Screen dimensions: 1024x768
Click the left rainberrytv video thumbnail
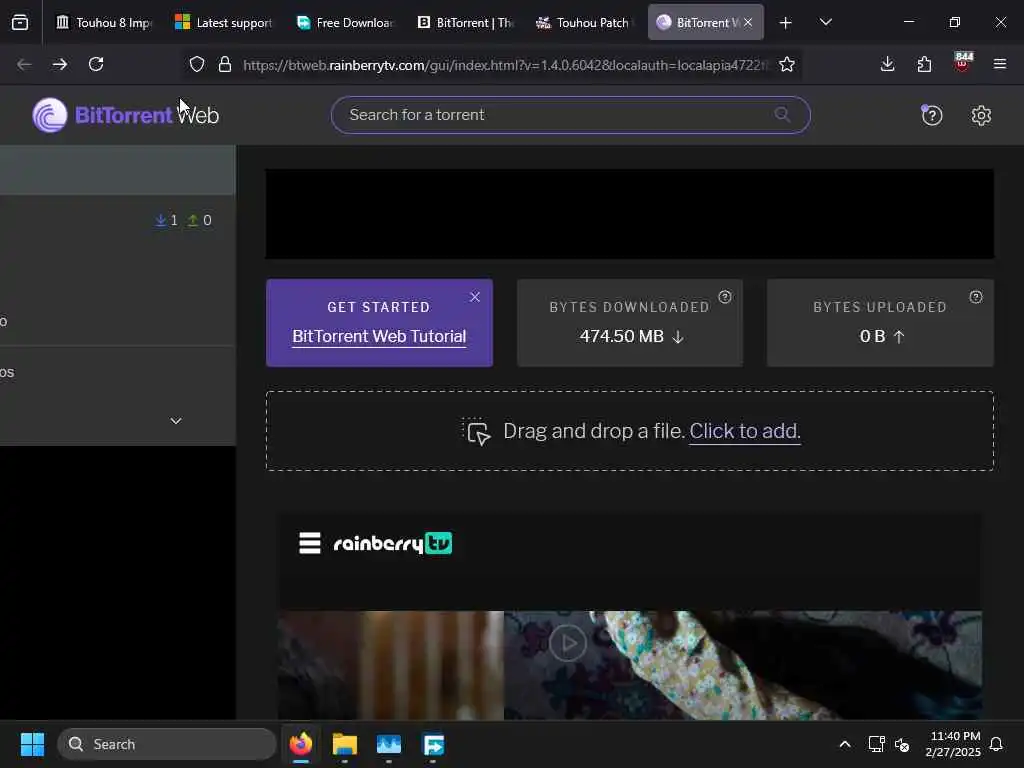pyautogui.click(x=391, y=665)
